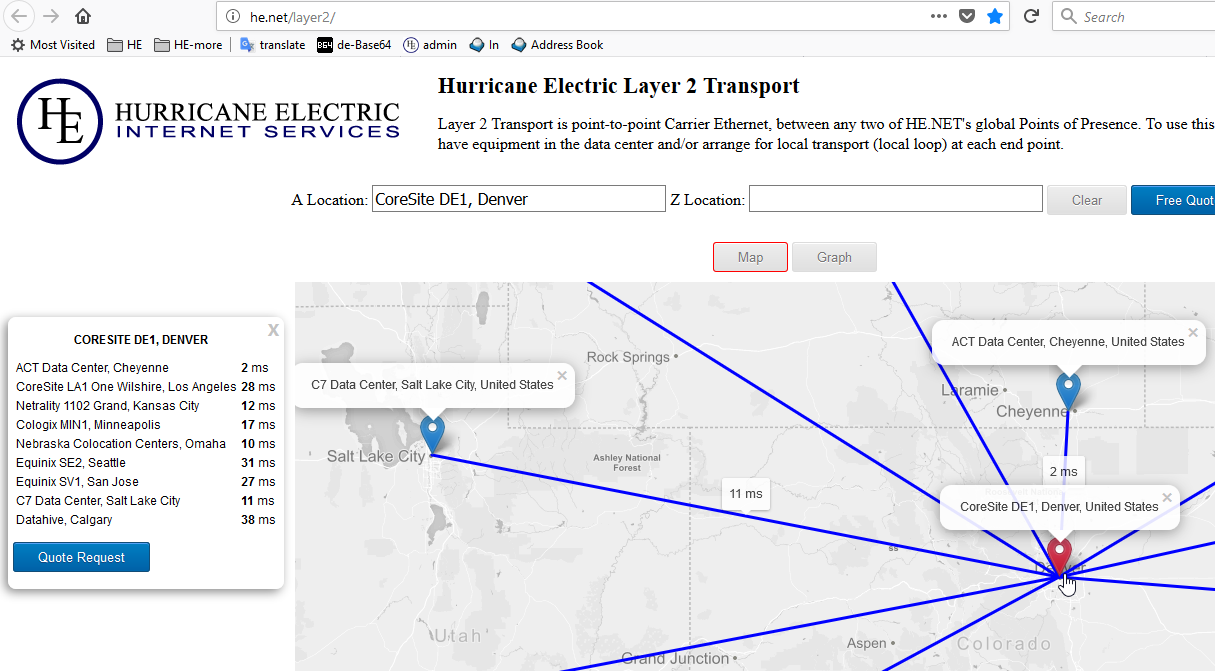This screenshot has height=671, width=1215.
Task: Click the browser Forward arrow
Action: click(x=51, y=16)
